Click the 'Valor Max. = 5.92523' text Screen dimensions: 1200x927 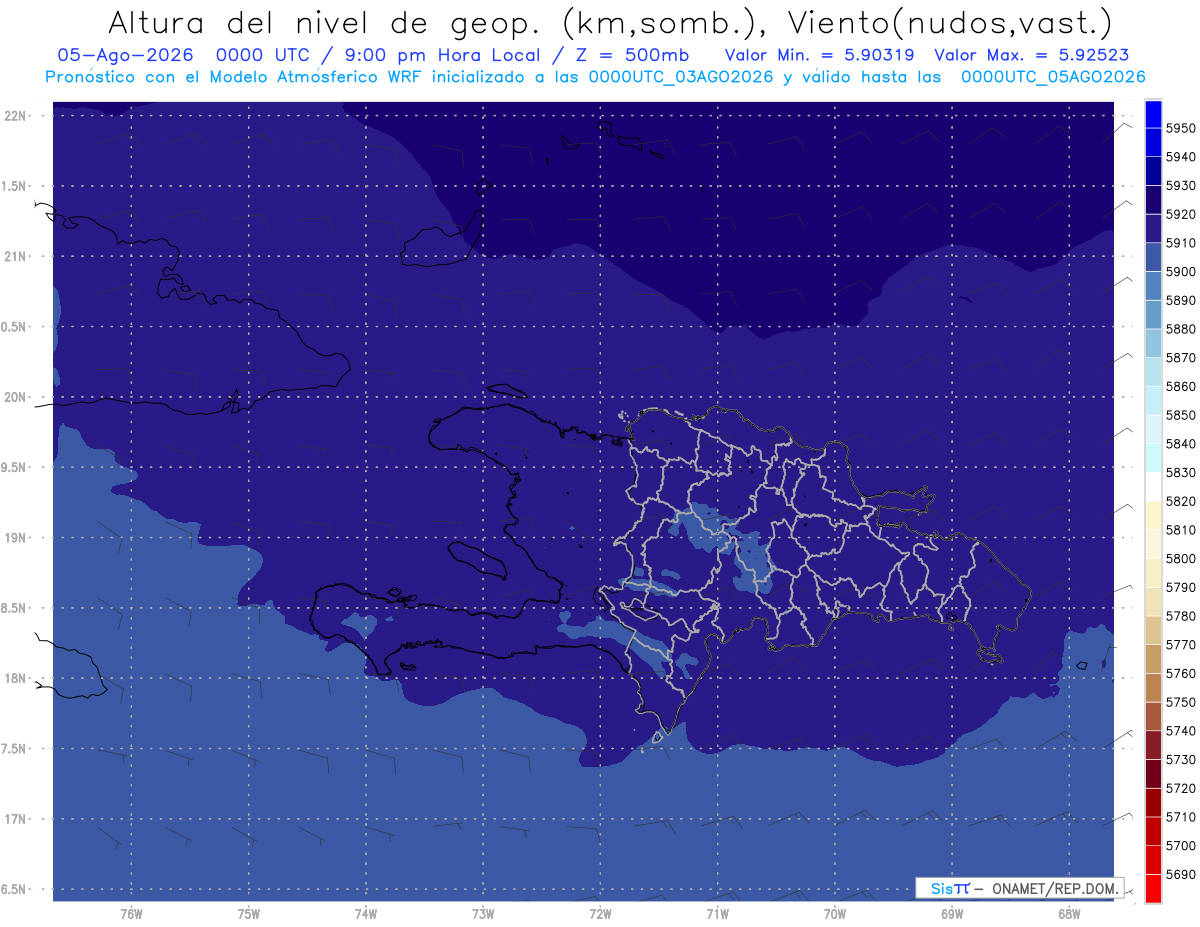pyautogui.click(x=1032, y=55)
